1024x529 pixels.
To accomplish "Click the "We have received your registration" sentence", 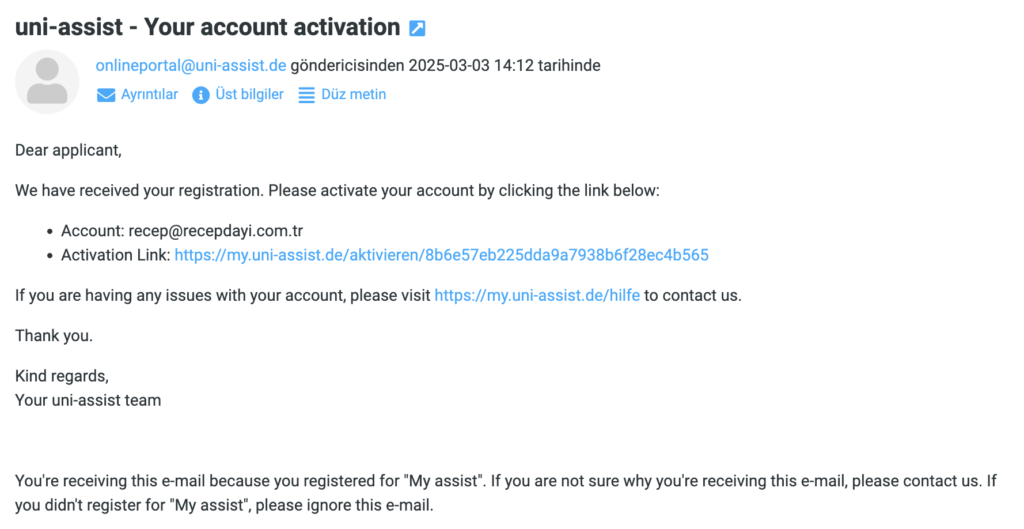I will pyautogui.click(x=337, y=190).
